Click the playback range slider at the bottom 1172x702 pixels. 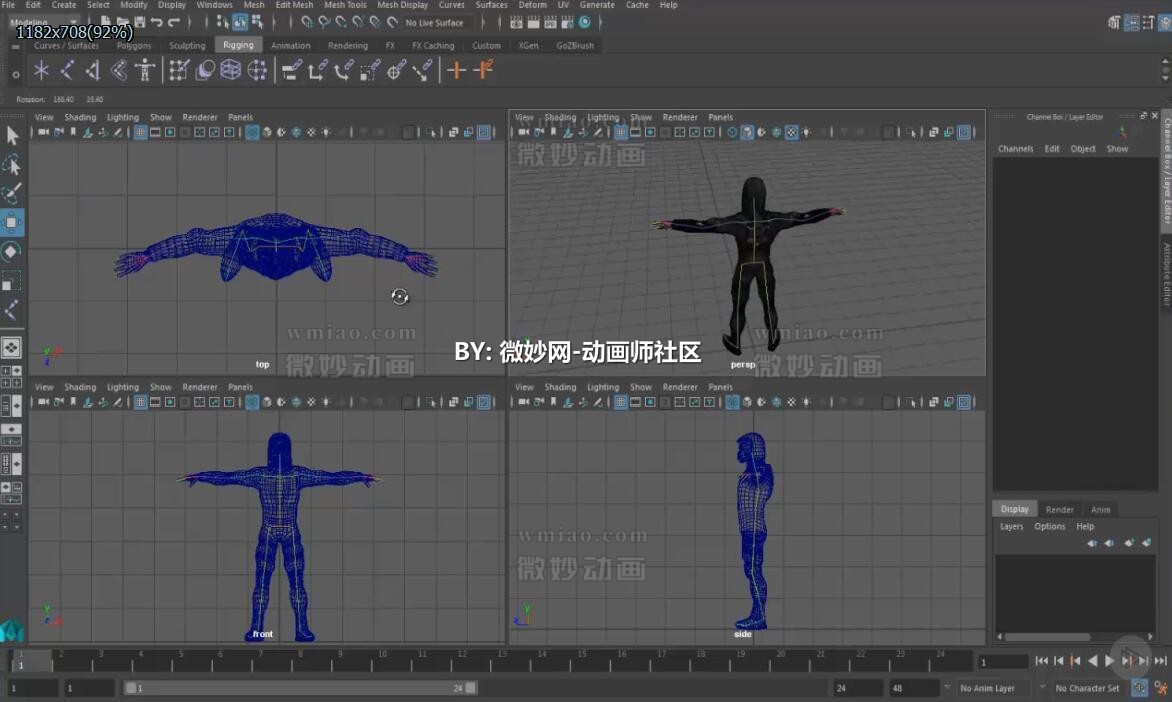click(300, 688)
